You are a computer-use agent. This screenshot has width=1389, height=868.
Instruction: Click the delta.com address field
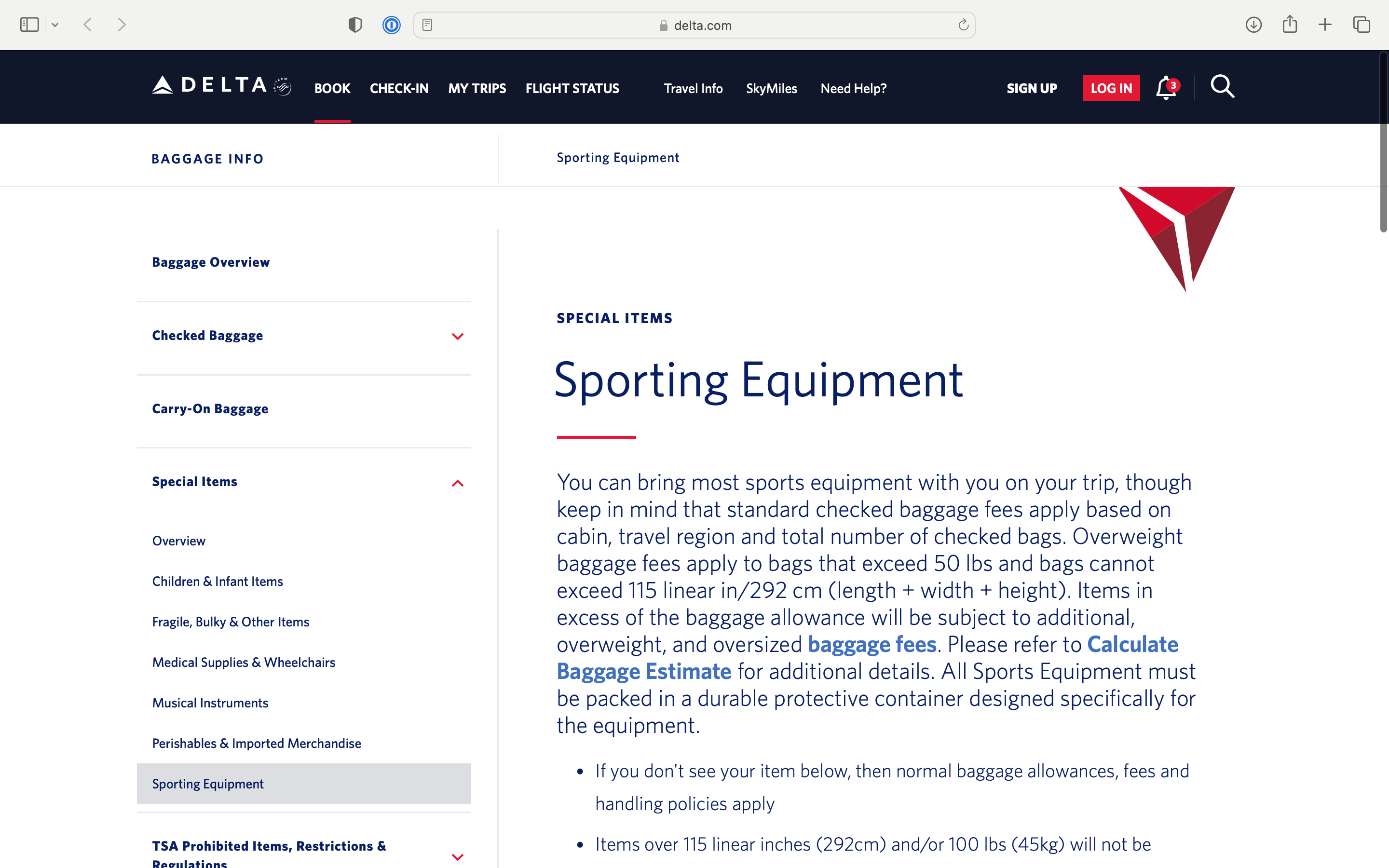694,25
